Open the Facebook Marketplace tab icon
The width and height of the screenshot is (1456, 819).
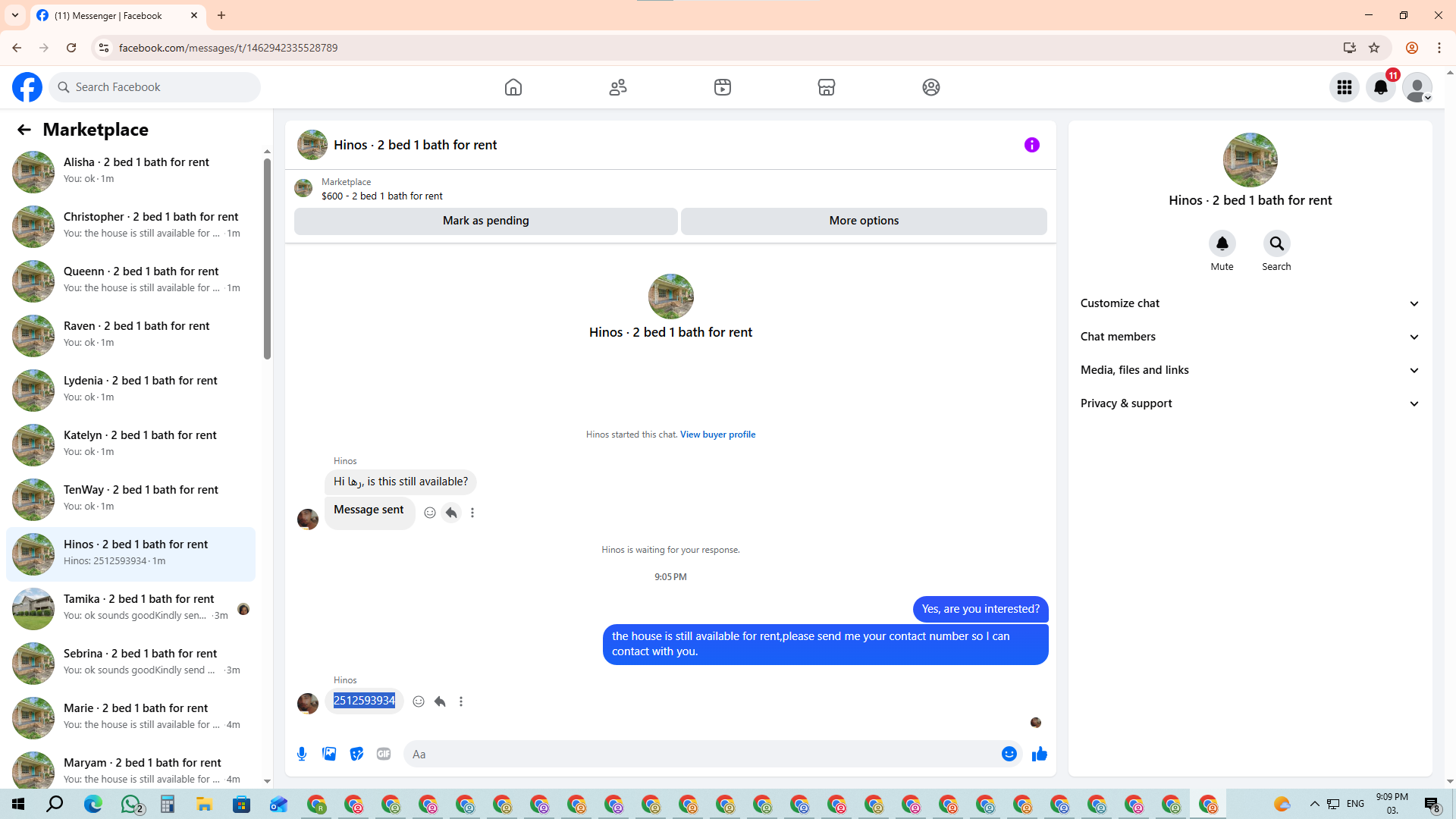click(827, 87)
